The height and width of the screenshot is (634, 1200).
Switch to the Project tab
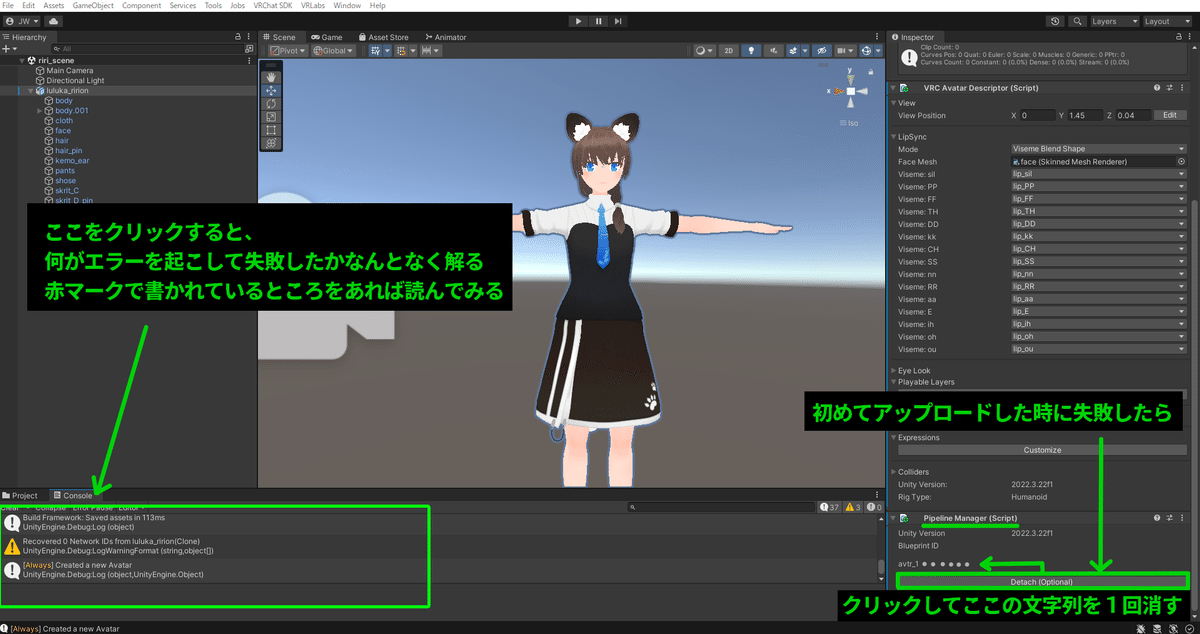point(20,495)
